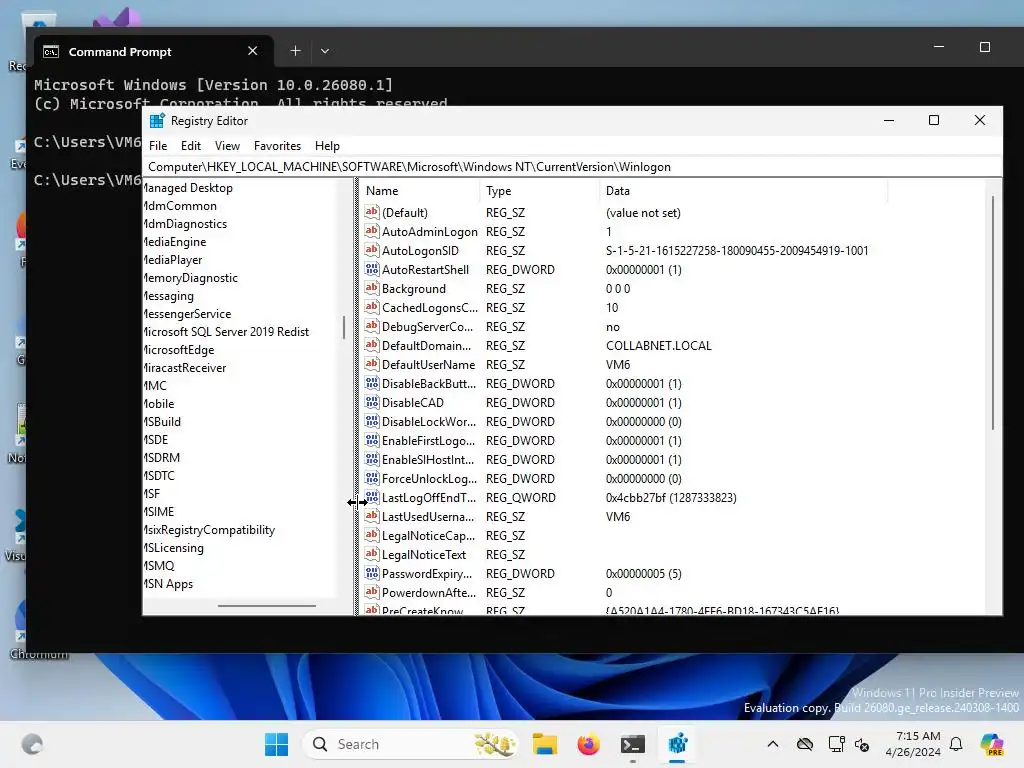Open File Explorer from taskbar

[x=545, y=744]
